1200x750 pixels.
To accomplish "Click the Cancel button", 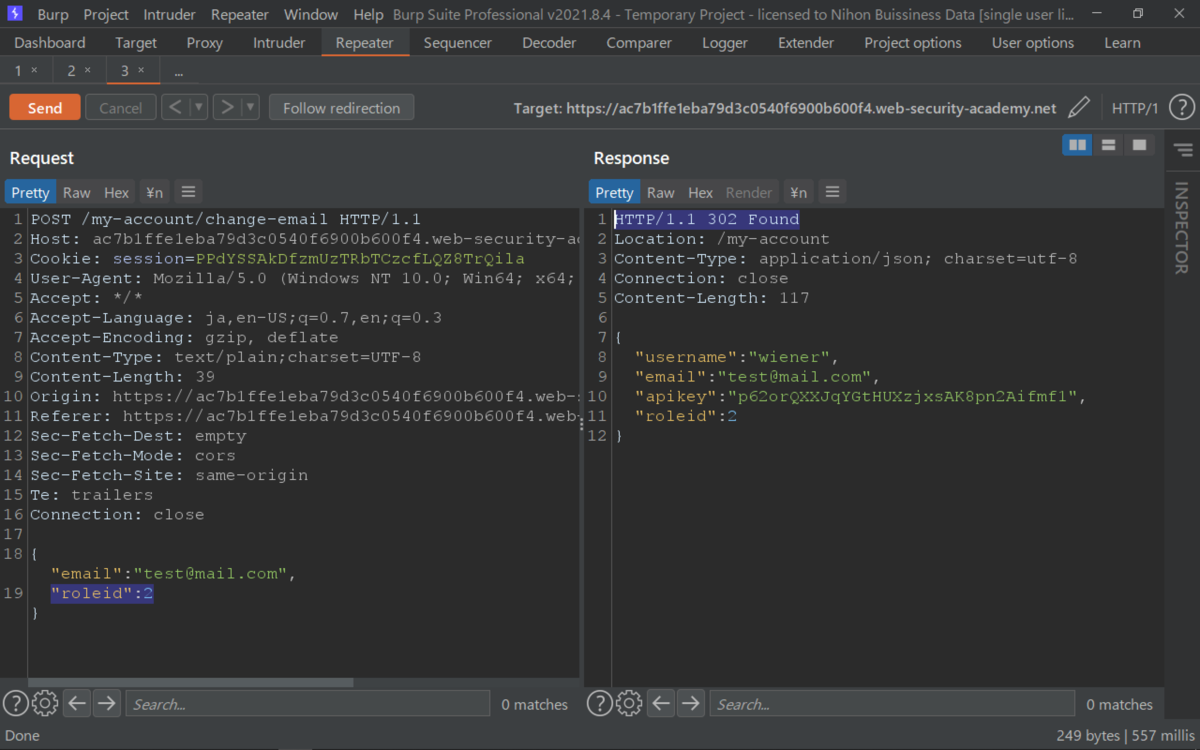I will [120, 108].
